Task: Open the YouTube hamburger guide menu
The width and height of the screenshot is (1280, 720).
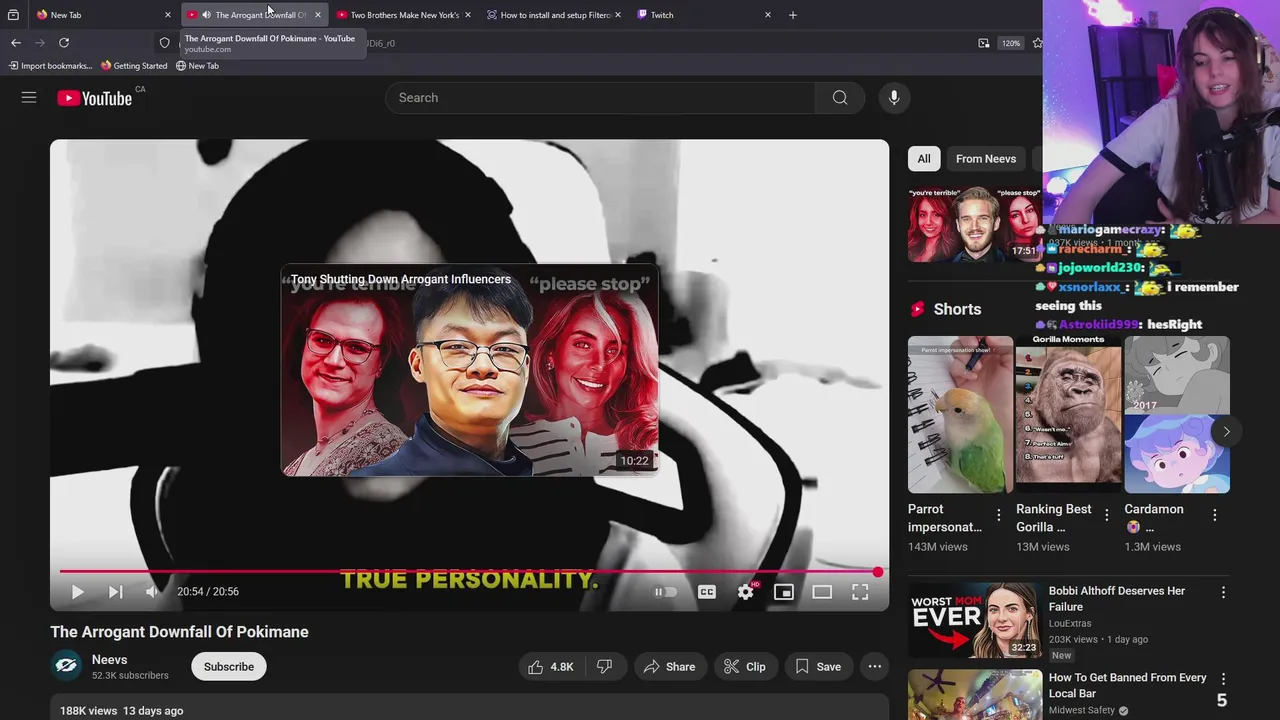Action: tap(29, 97)
